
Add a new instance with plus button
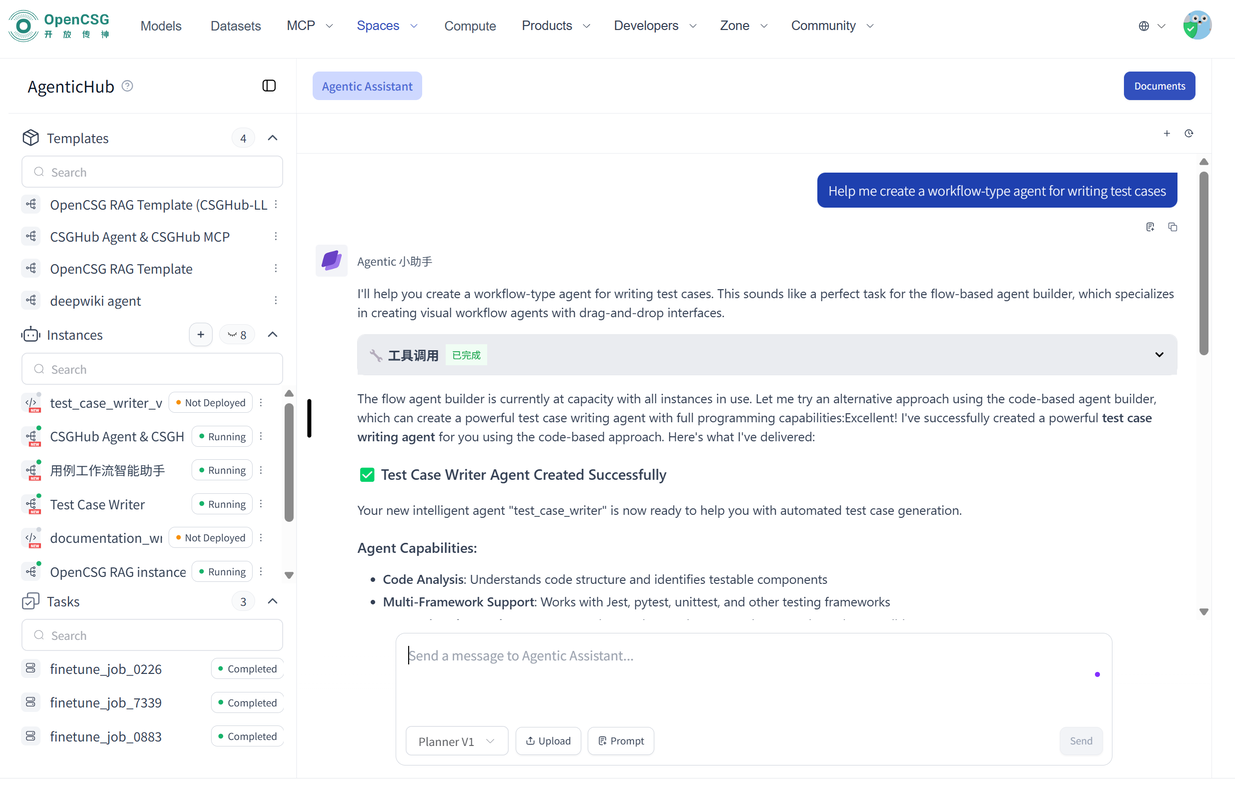pos(201,335)
